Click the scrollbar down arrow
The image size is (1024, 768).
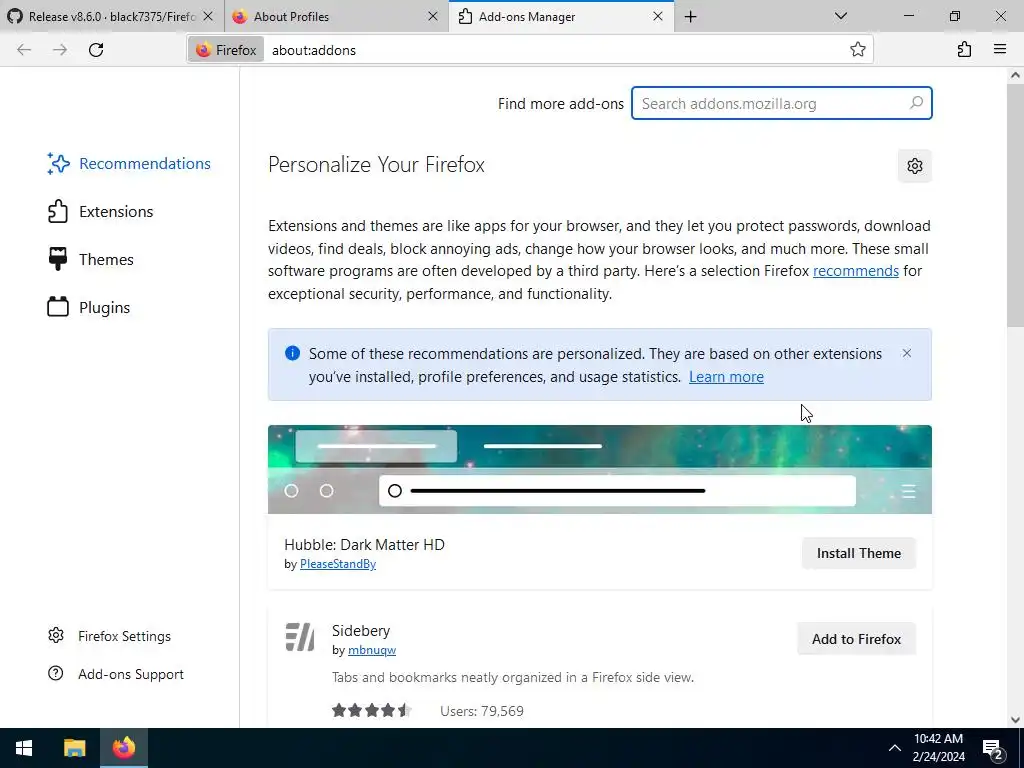pos(1015,720)
